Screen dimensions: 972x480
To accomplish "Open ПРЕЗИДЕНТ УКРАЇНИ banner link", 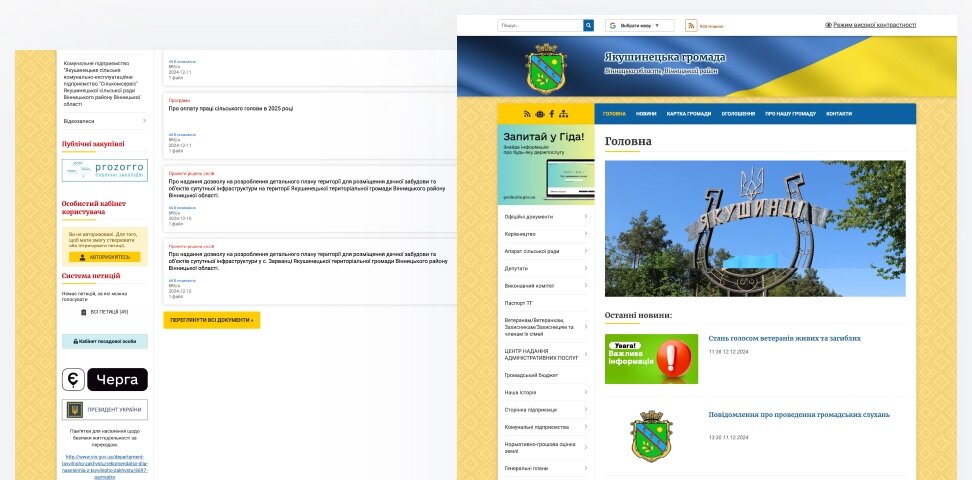I will (105, 410).
